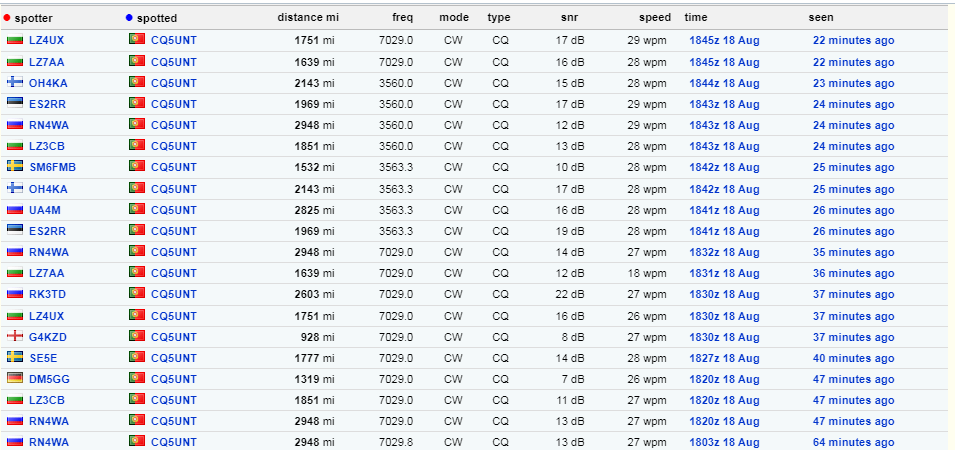Click the freq column header
The height and width of the screenshot is (450, 955).
403,18
